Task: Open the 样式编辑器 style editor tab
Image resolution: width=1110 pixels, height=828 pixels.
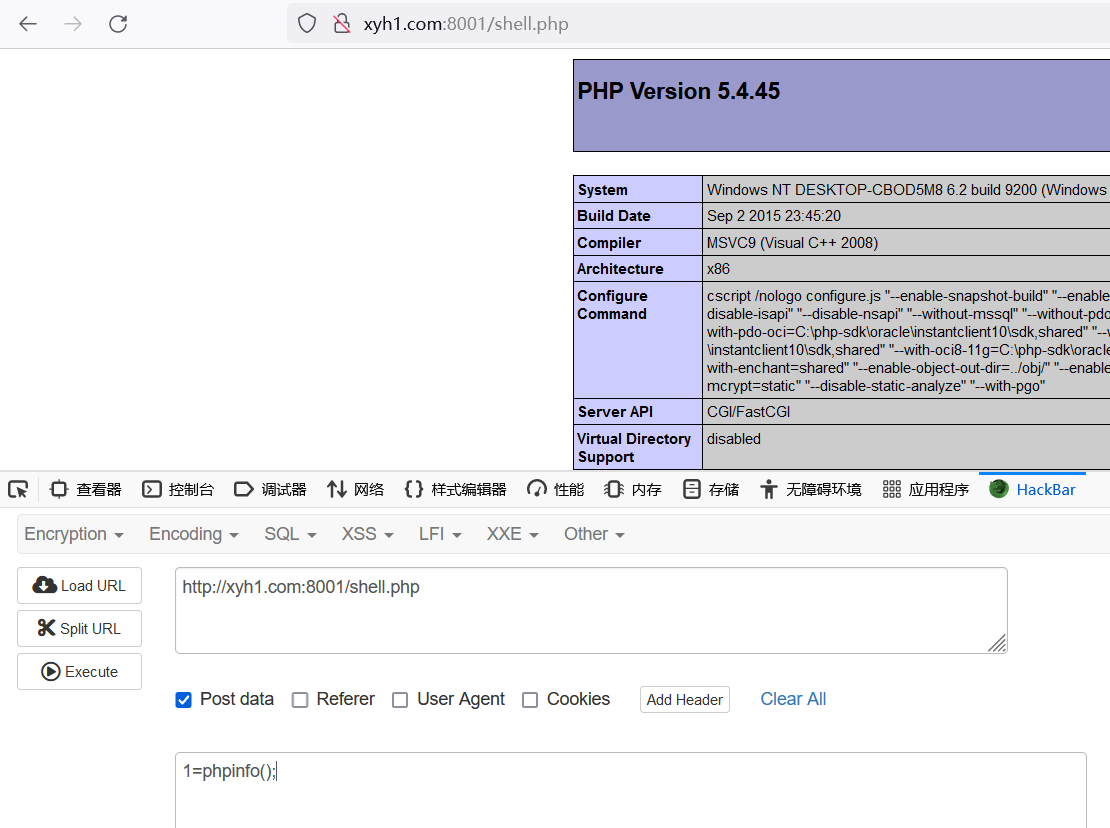Action: point(455,490)
